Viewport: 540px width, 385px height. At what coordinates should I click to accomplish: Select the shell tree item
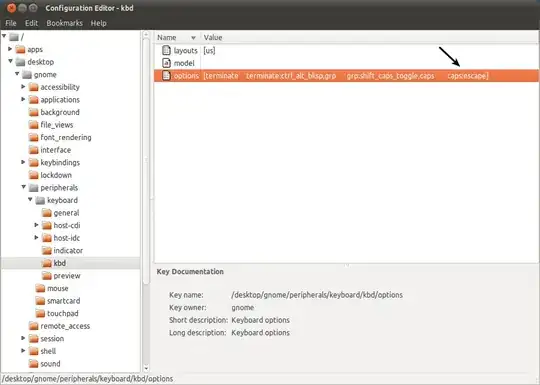point(48,351)
